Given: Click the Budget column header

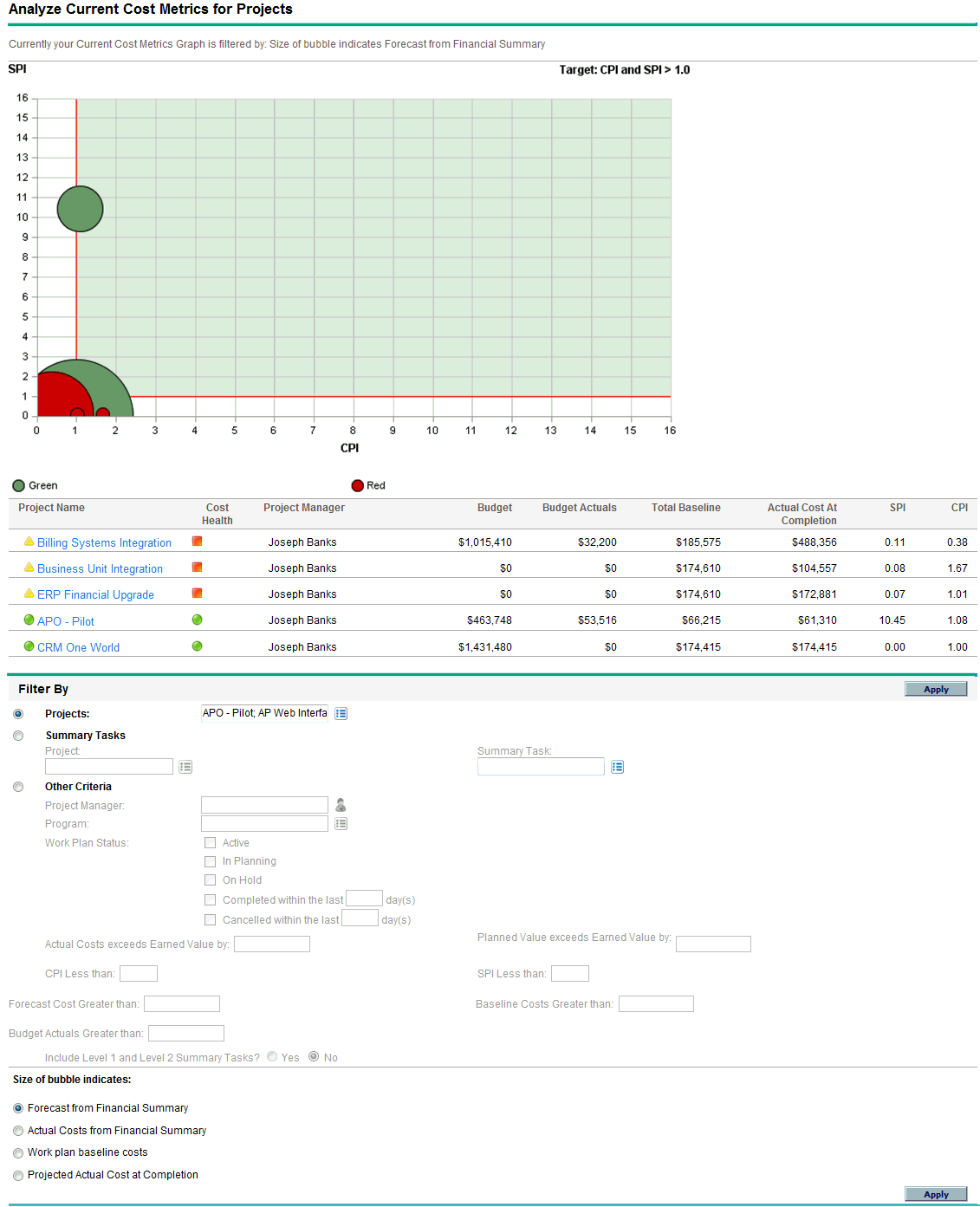Looking at the screenshot, I should pyautogui.click(x=494, y=508).
